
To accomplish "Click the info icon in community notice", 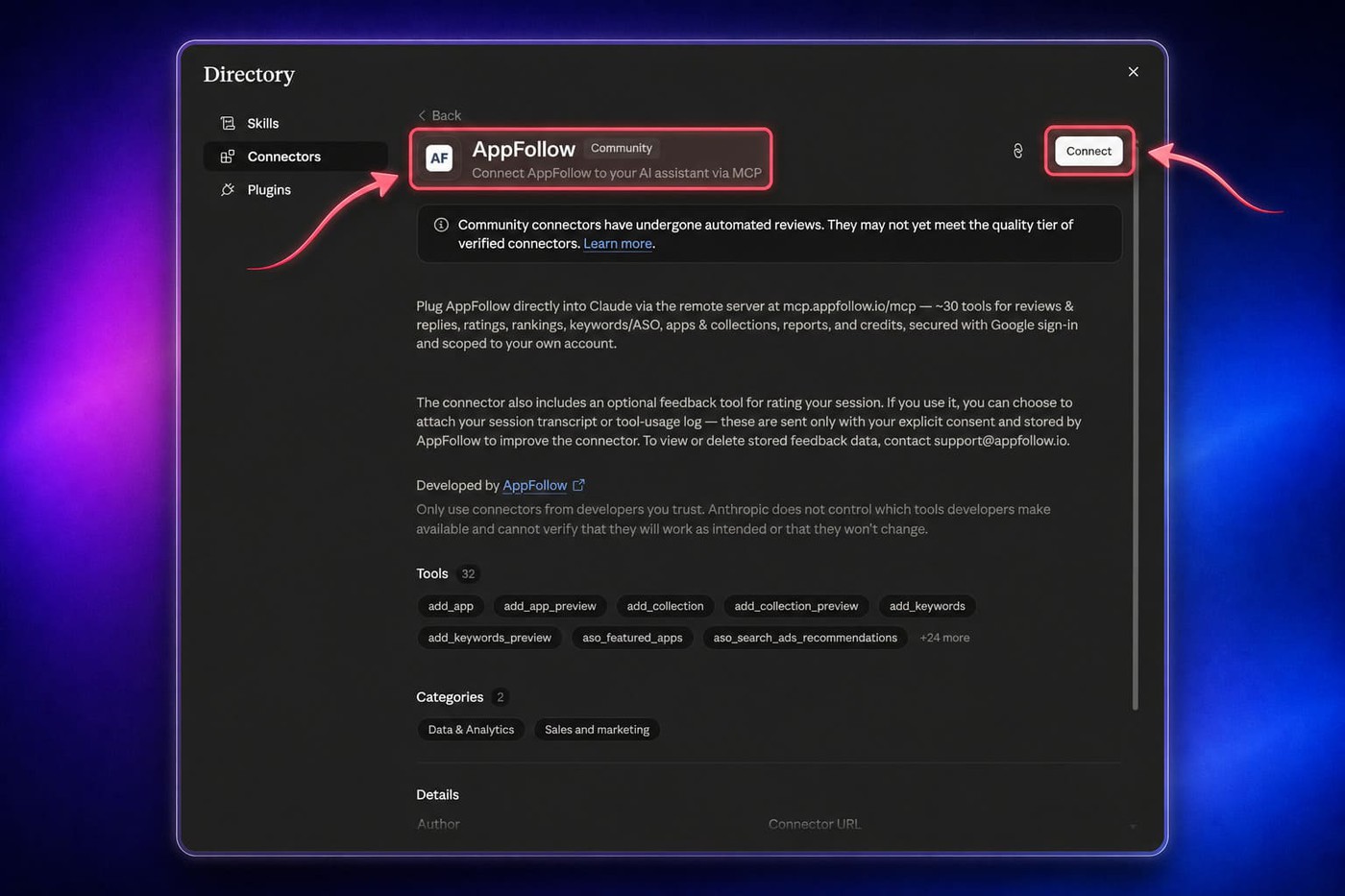I will (x=441, y=225).
